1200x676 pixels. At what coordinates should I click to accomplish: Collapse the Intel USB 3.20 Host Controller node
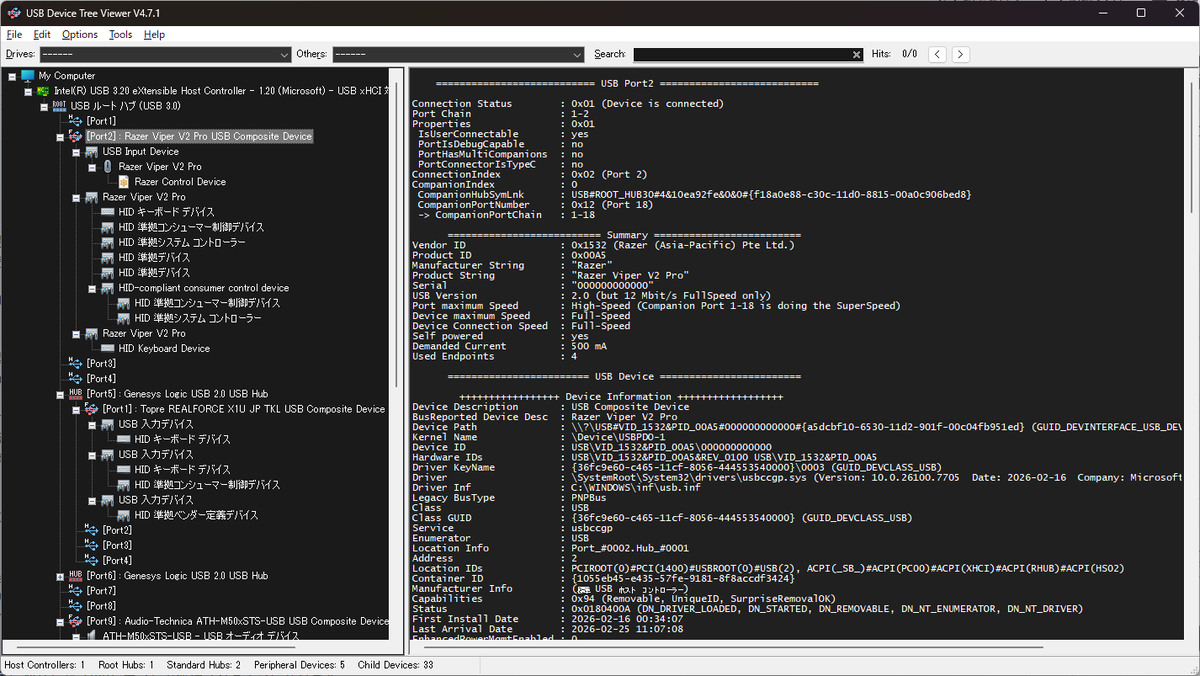click(x=28, y=91)
